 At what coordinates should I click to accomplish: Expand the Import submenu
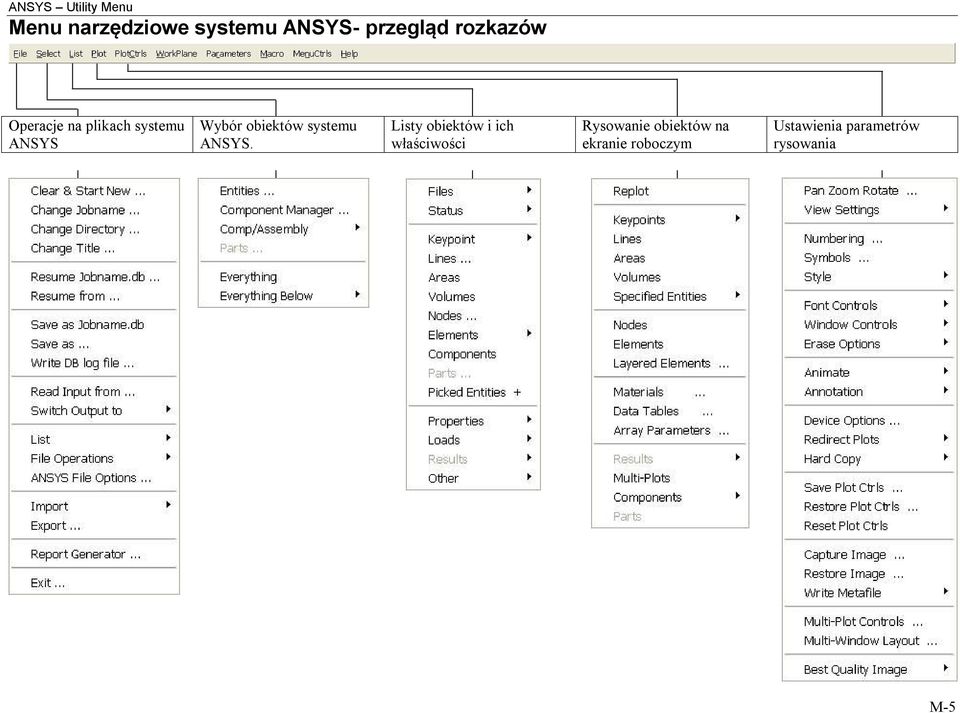[x=94, y=507]
